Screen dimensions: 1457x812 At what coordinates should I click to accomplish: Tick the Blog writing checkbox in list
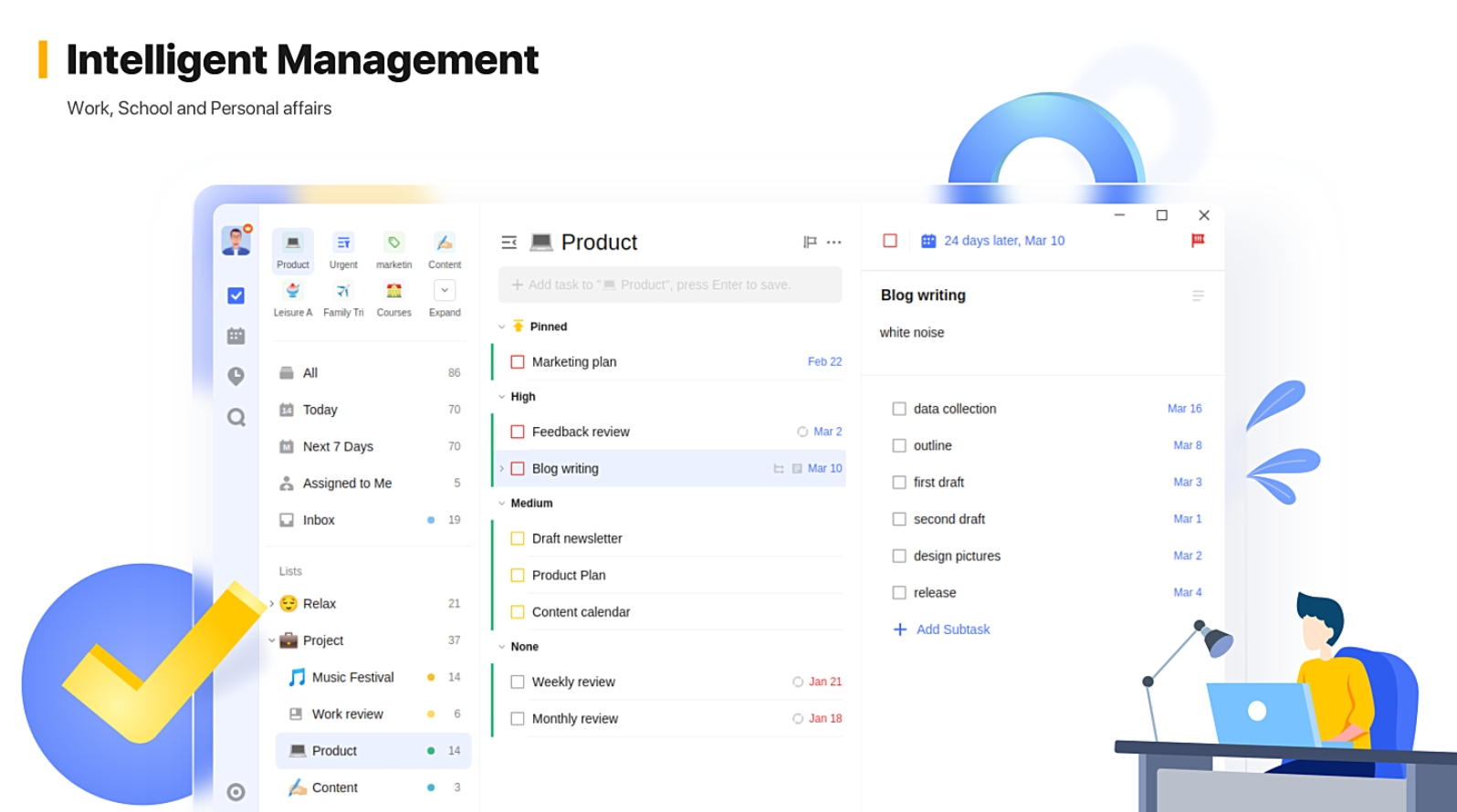(518, 469)
